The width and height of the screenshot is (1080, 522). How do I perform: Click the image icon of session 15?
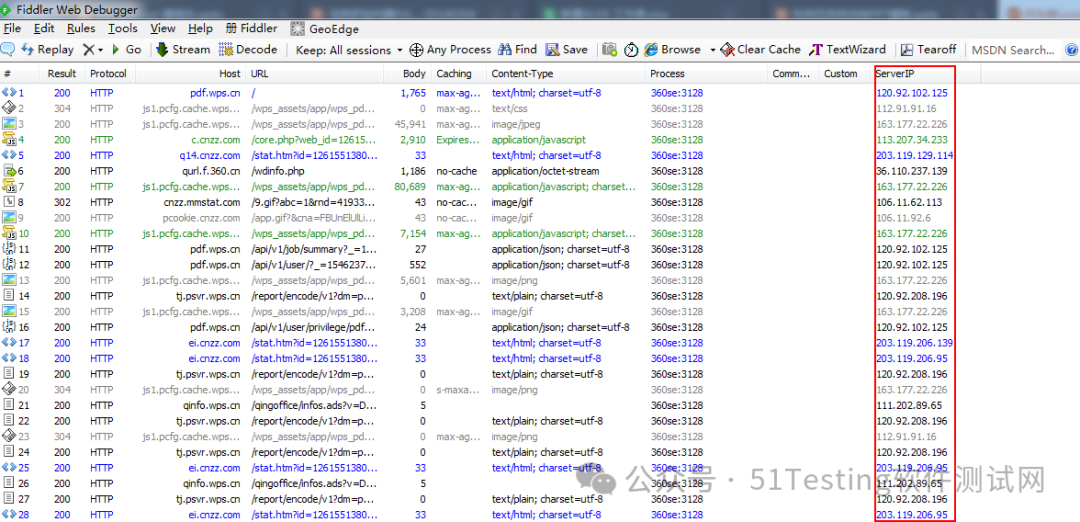point(8,311)
